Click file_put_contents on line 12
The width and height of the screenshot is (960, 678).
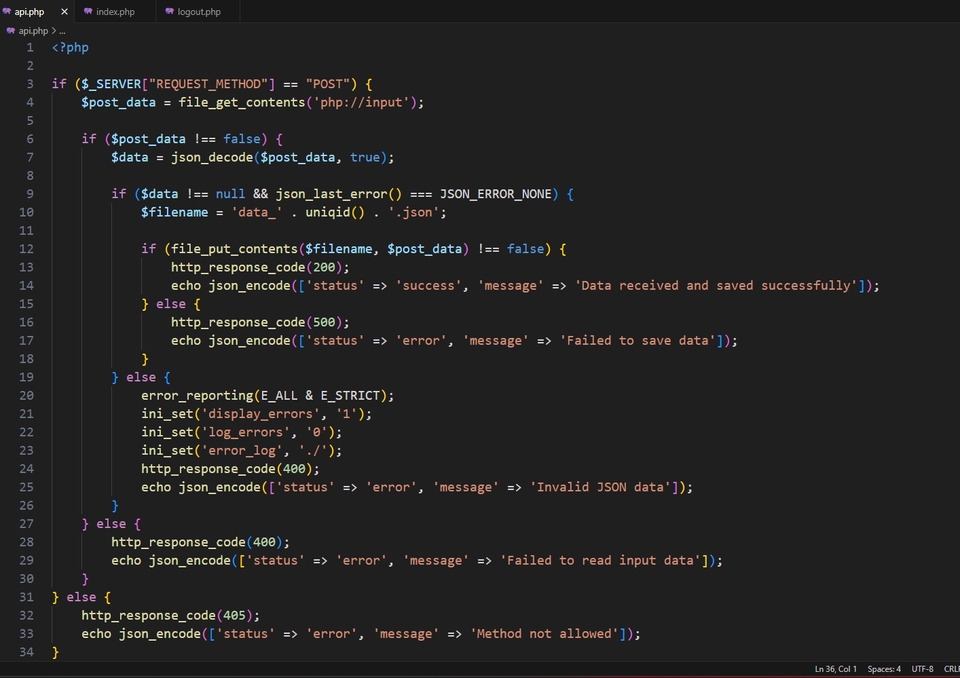coord(234,249)
